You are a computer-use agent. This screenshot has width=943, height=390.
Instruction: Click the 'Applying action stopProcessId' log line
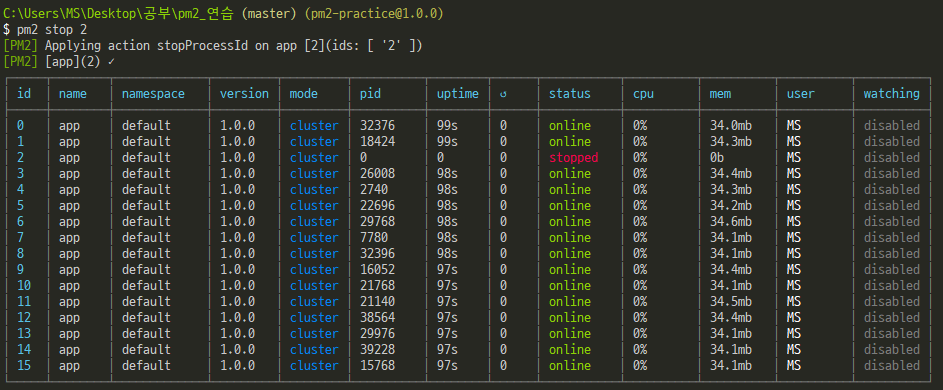tap(213, 46)
